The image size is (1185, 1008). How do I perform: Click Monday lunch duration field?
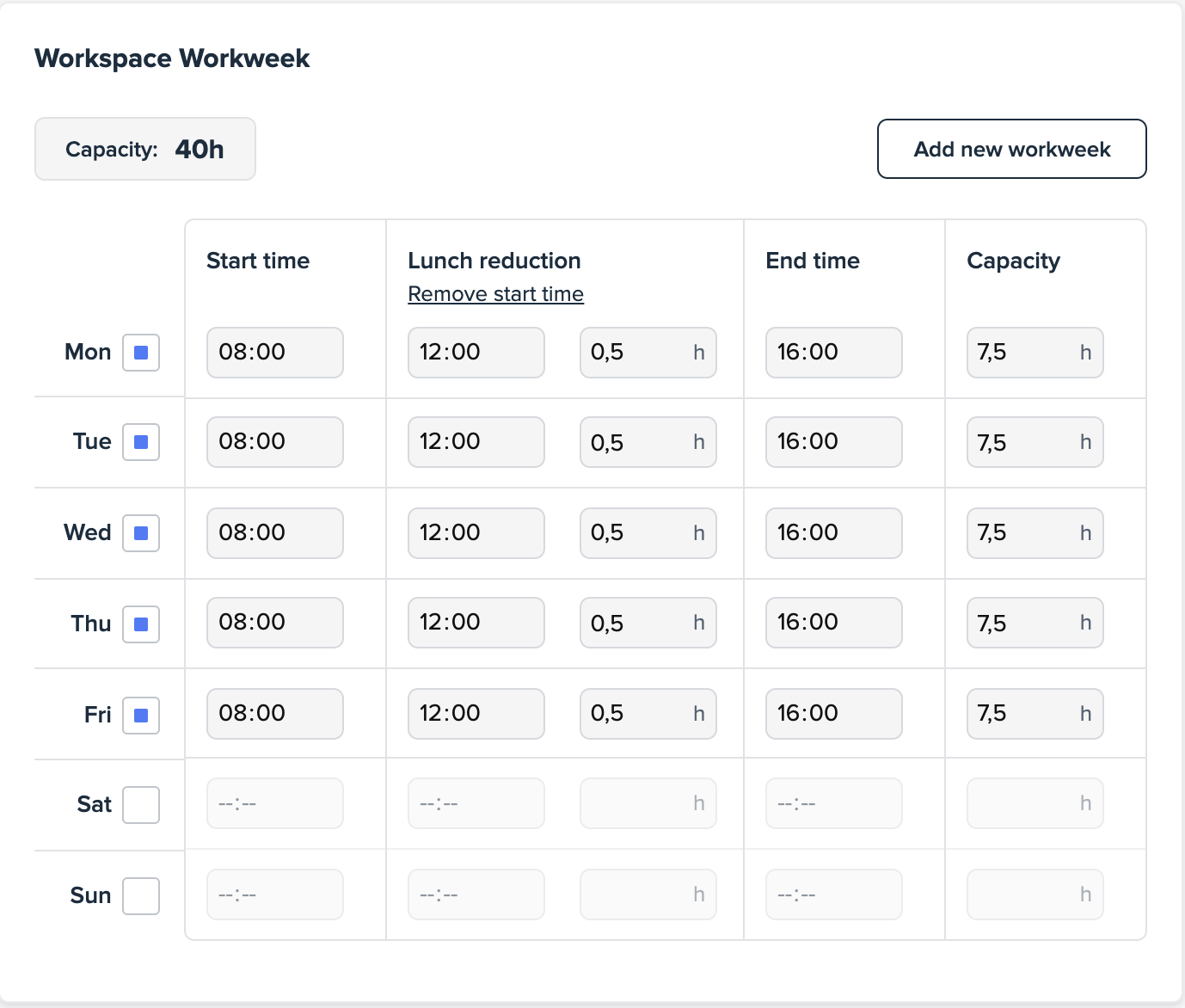click(x=638, y=353)
